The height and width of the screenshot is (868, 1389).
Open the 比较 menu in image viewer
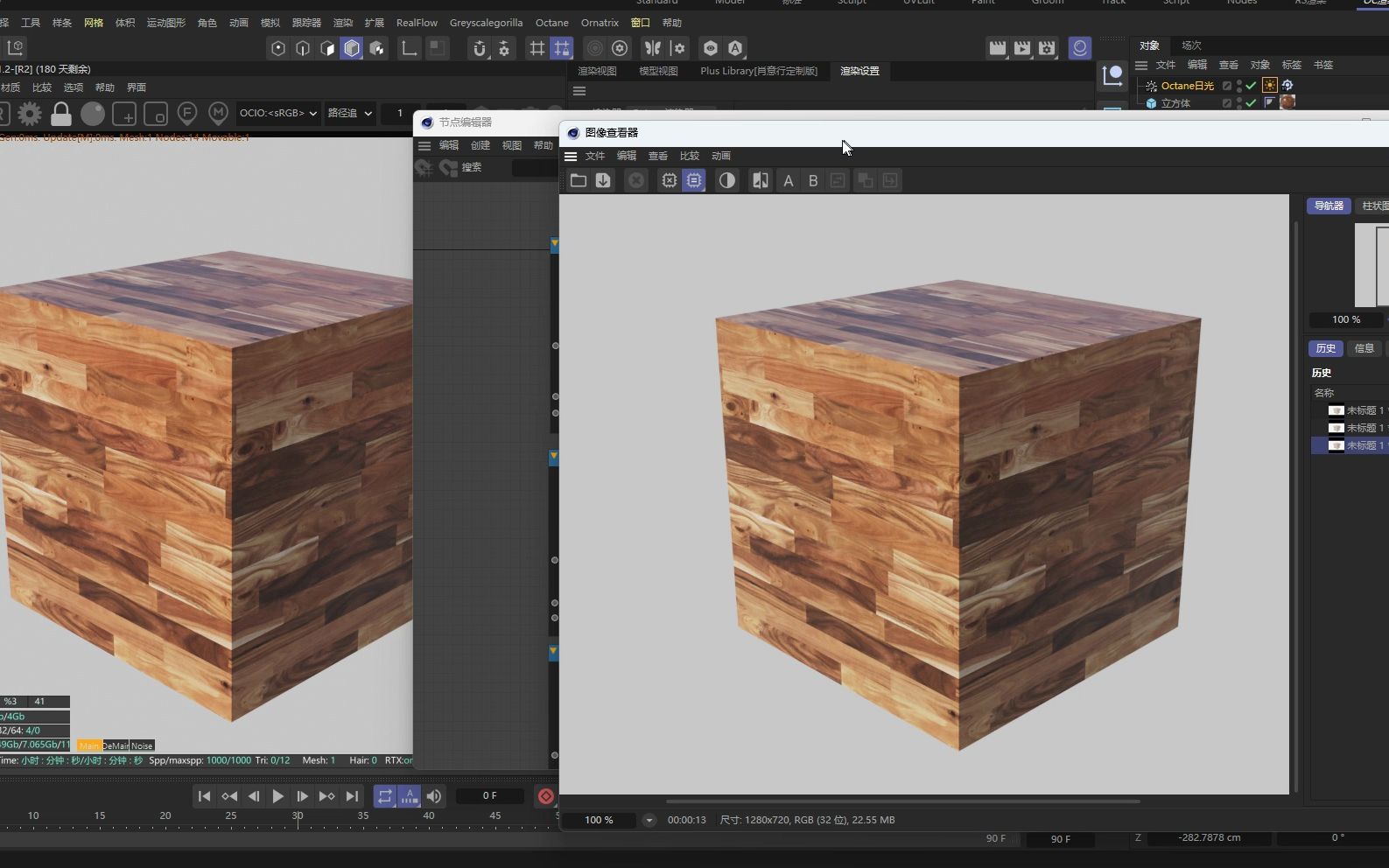tap(690, 156)
